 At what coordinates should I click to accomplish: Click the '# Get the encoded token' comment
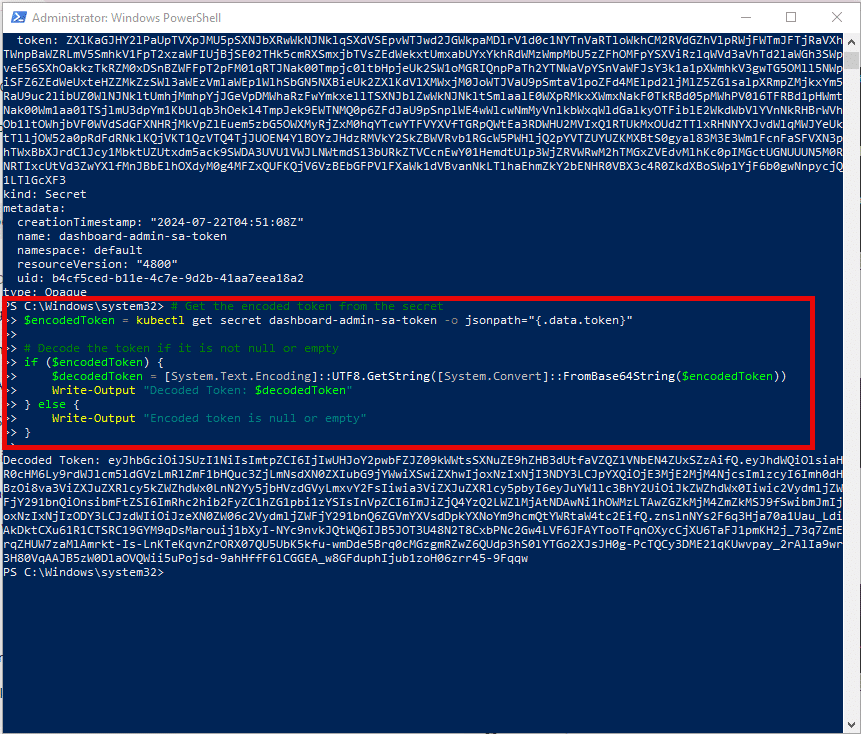[x=307, y=306]
